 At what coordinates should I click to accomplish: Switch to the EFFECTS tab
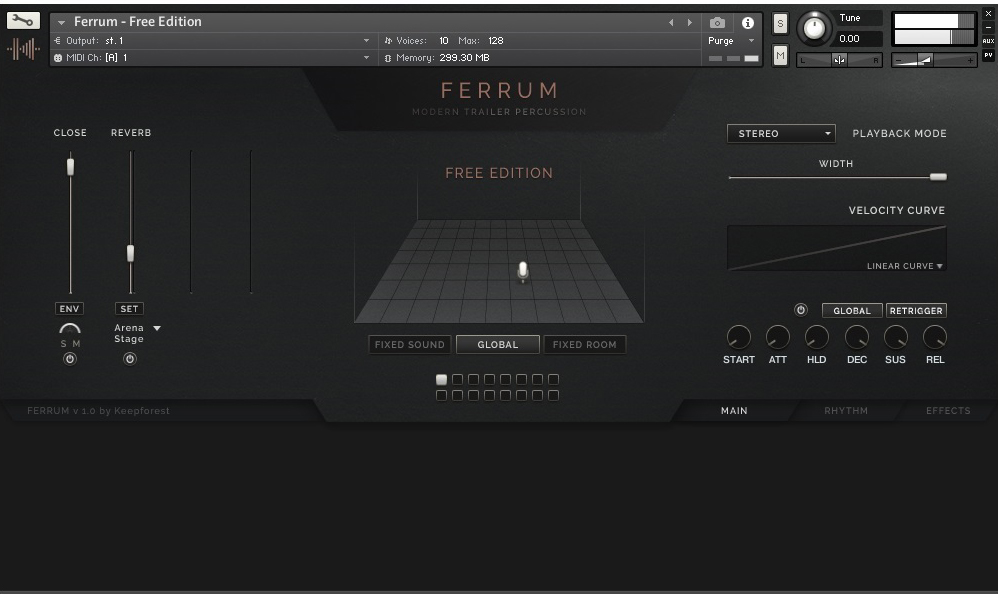point(948,411)
